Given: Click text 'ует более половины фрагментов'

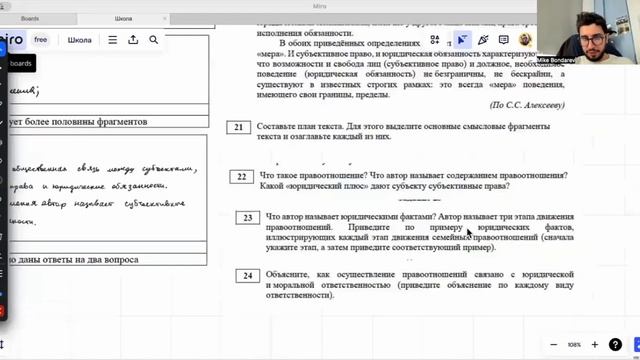Looking at the screenshot, I should click(78, 122).
